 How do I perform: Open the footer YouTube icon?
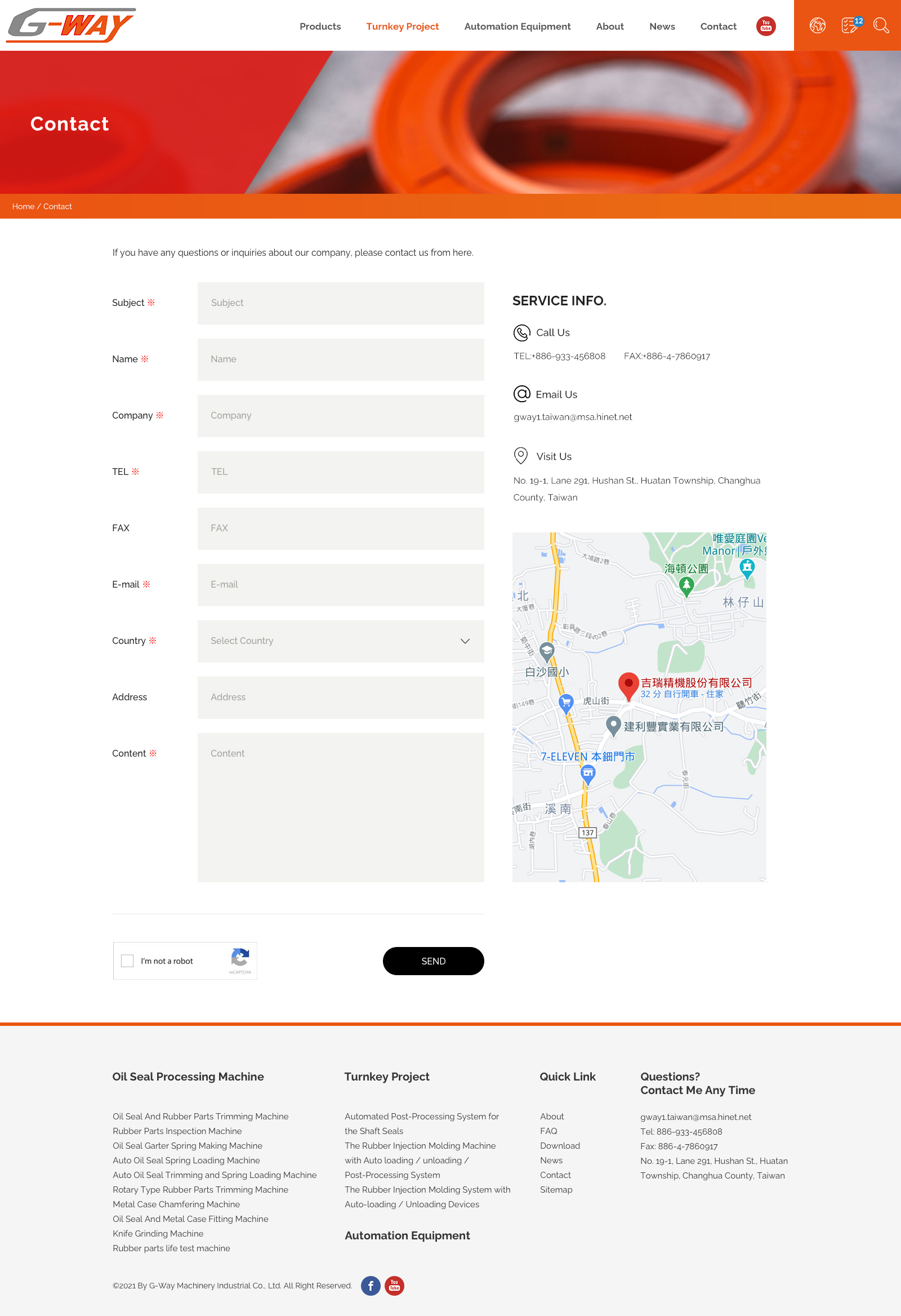point(395,1286)
